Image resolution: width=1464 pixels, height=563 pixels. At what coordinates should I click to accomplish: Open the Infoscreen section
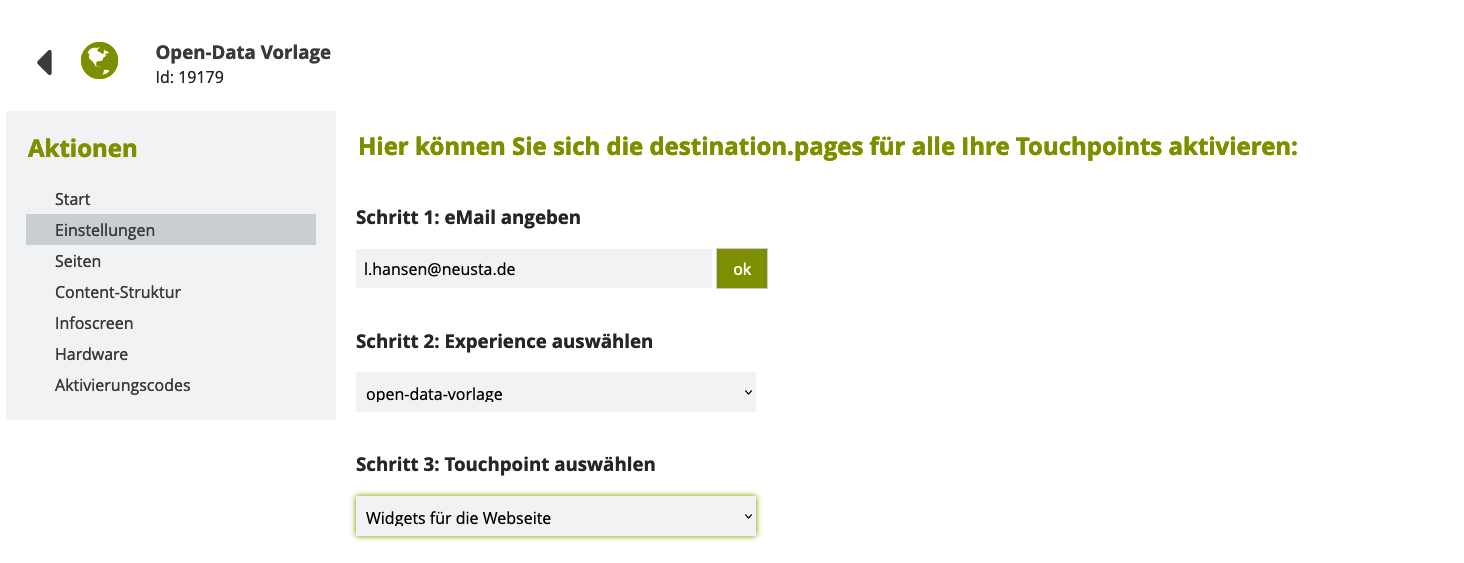[x=171, y=323]
